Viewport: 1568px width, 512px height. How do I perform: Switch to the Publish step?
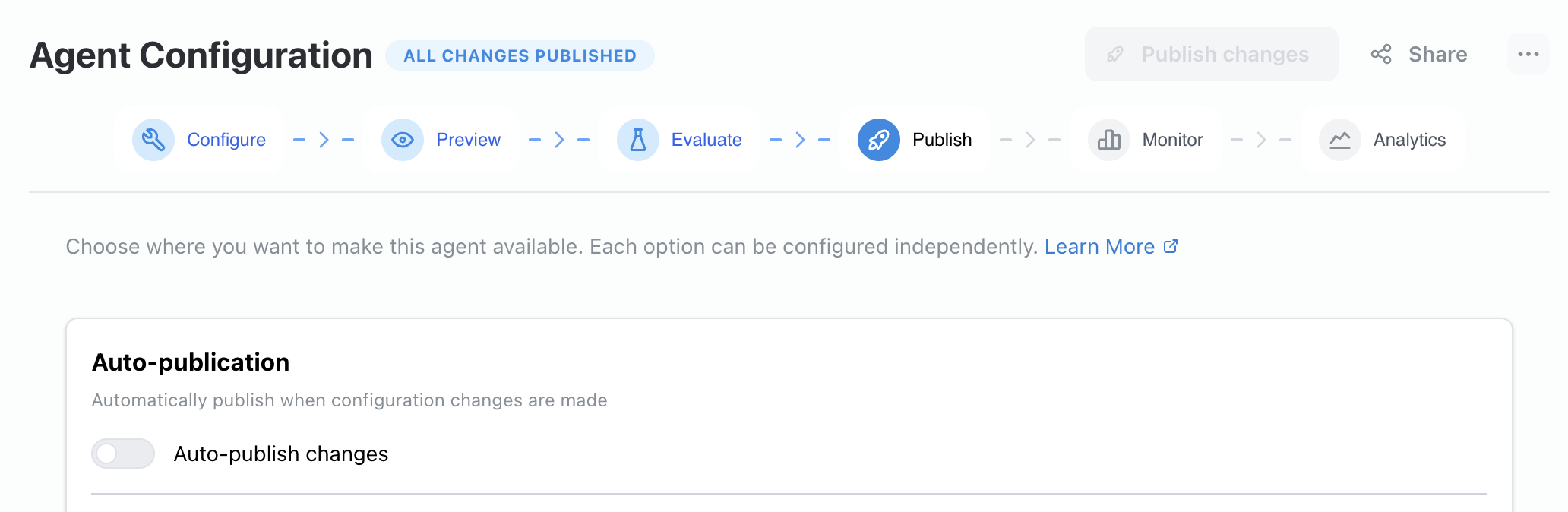coord(915,139)
